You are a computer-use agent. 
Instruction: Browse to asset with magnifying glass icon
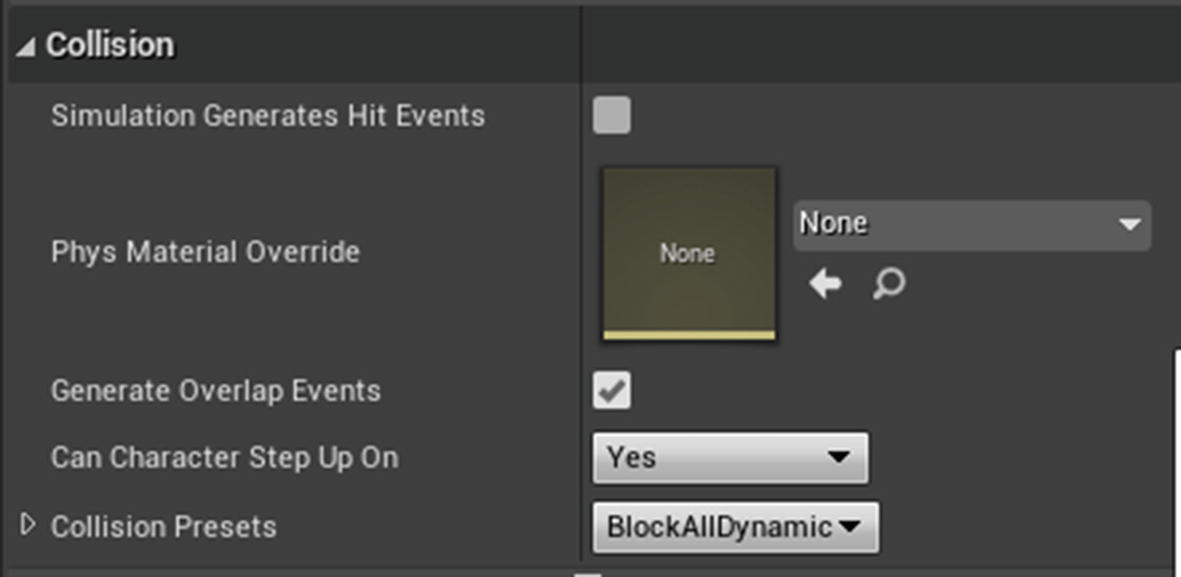click(x=889, y=285)
